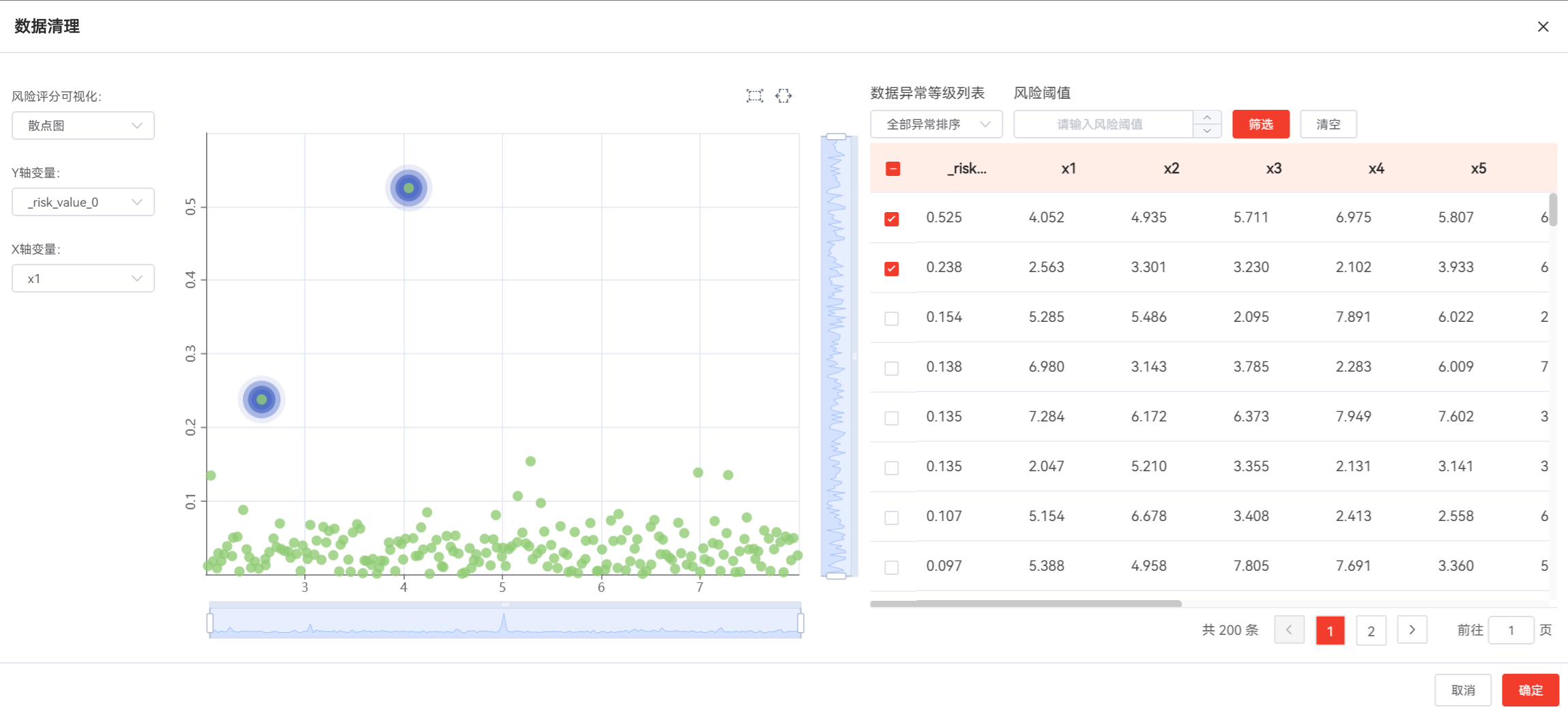This screenshot has width=1568, height=714.
Task: Click the table's vertical scrollbar
Action: click(x=1553, y=209)
